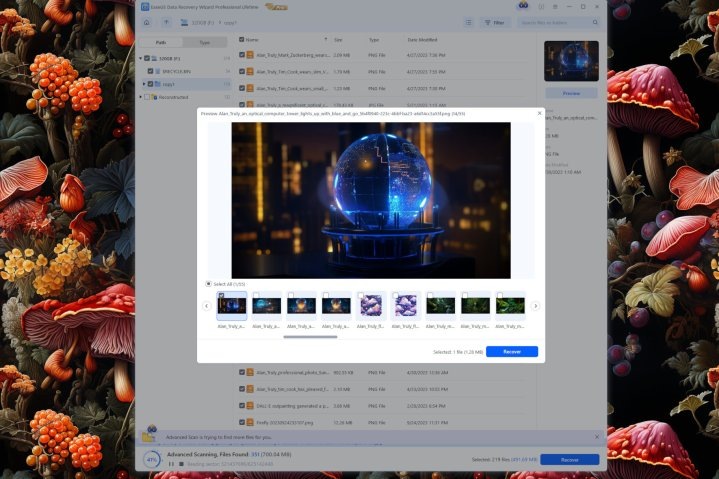Click the thumbnail strip horizontal scrollbar

(x=310, y=337)
